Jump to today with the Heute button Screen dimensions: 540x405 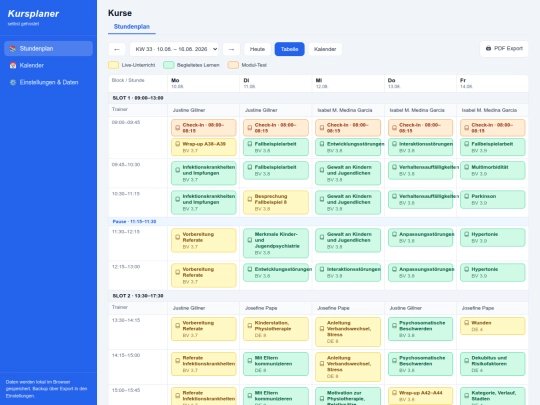(x=257, y=49)
